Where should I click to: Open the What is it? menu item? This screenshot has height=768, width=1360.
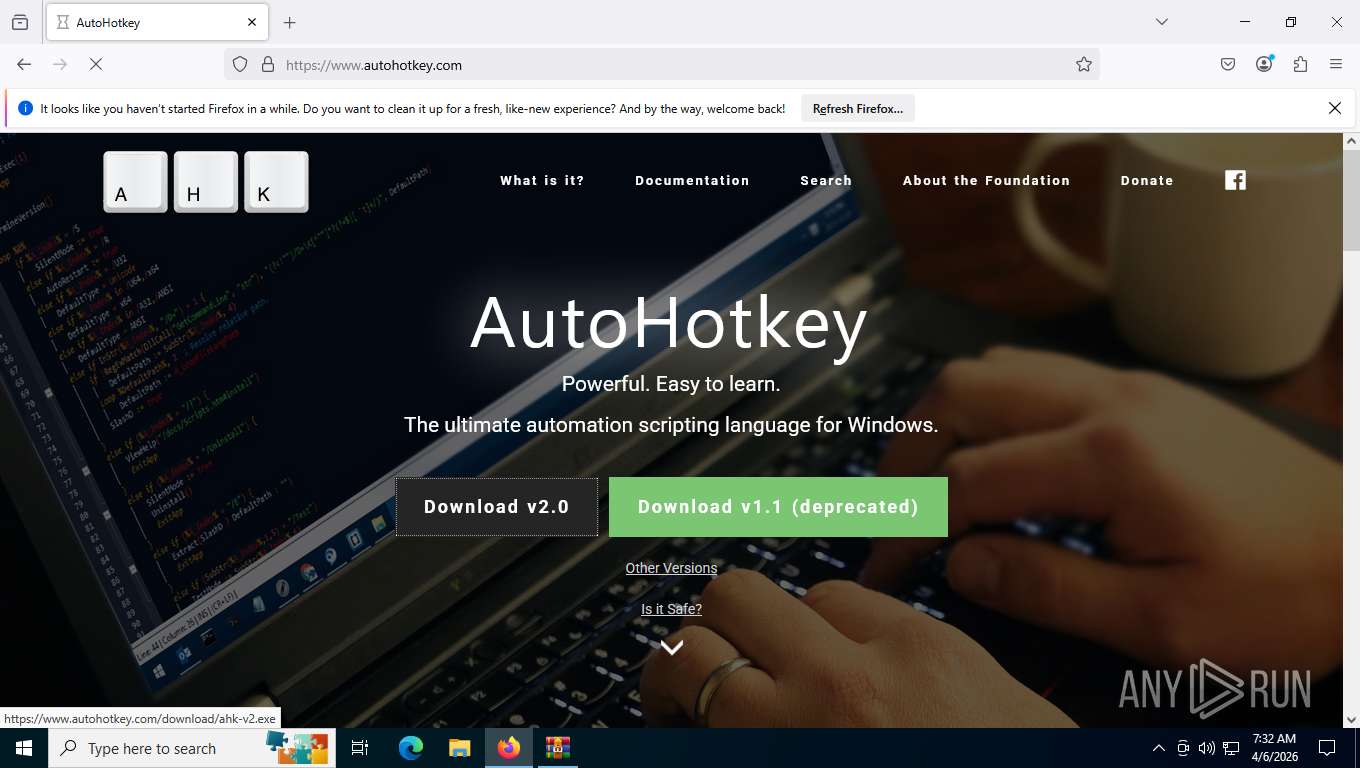(x=542, y=181)
